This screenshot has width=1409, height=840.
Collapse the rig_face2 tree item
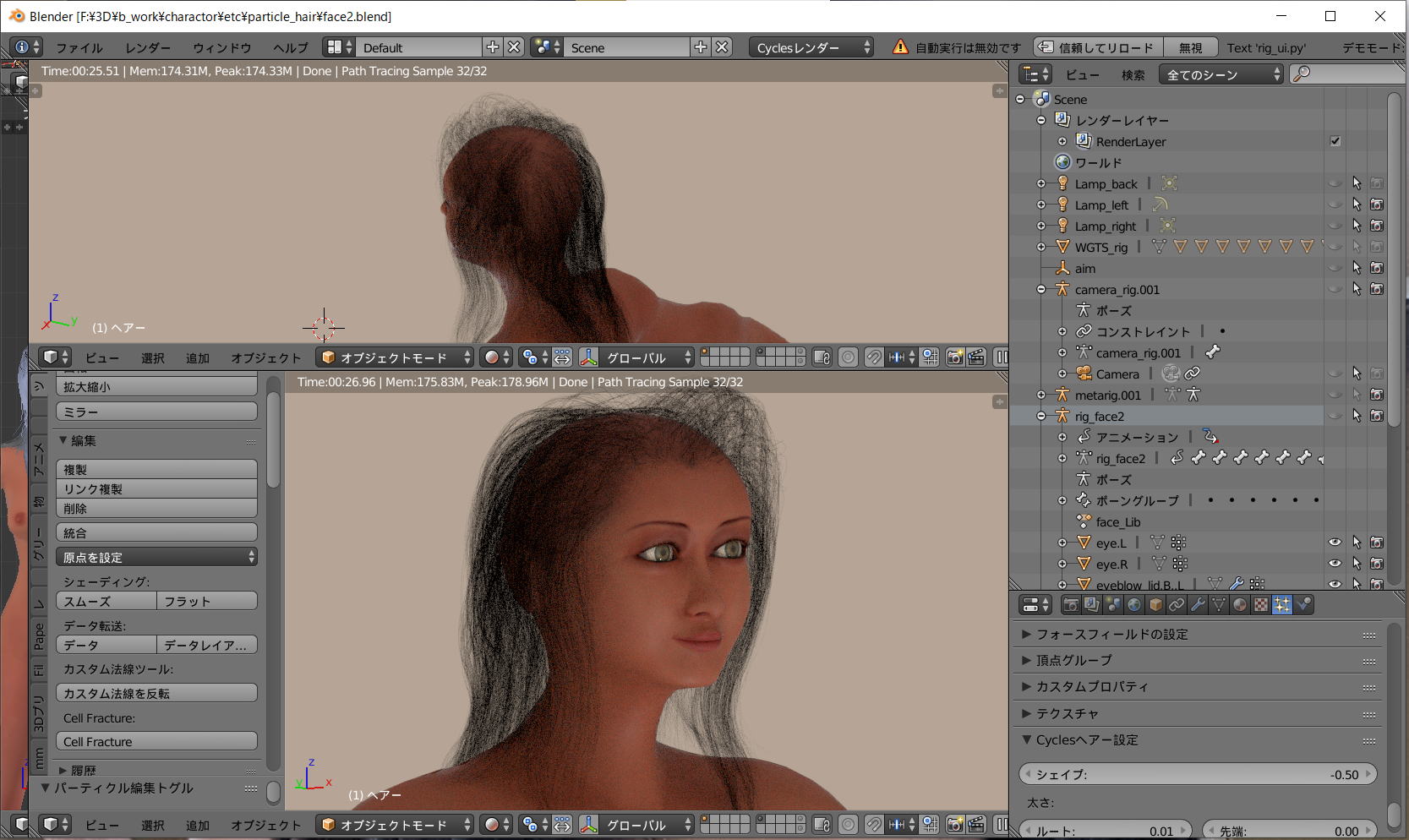pyautogui.click(x=1041, y=416)
